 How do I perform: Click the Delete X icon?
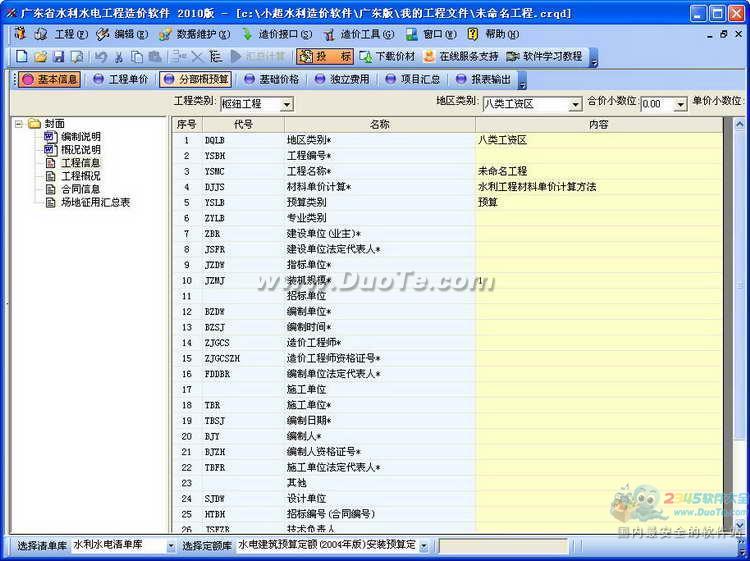197,57
